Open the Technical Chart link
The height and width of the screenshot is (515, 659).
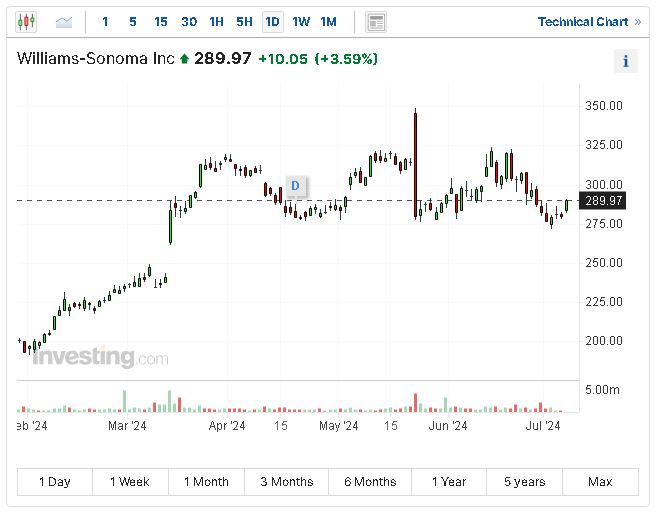(589, 22)
